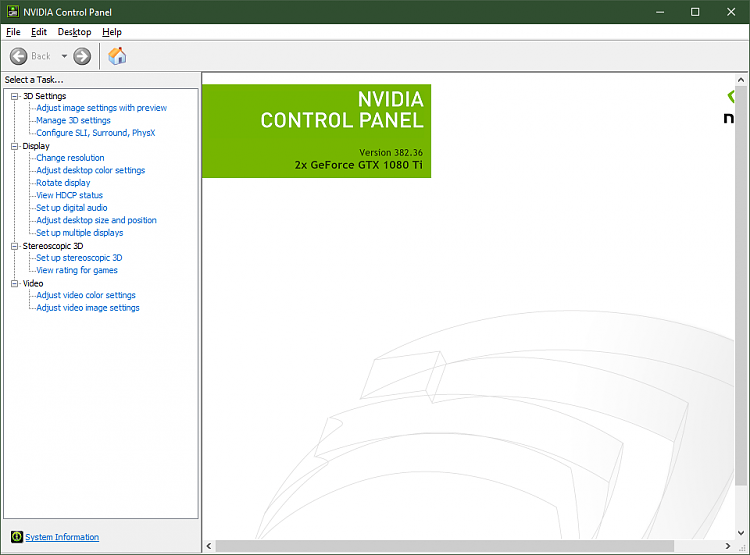Collapse the Stereoscopic 3D tree node

pos(15,246)
